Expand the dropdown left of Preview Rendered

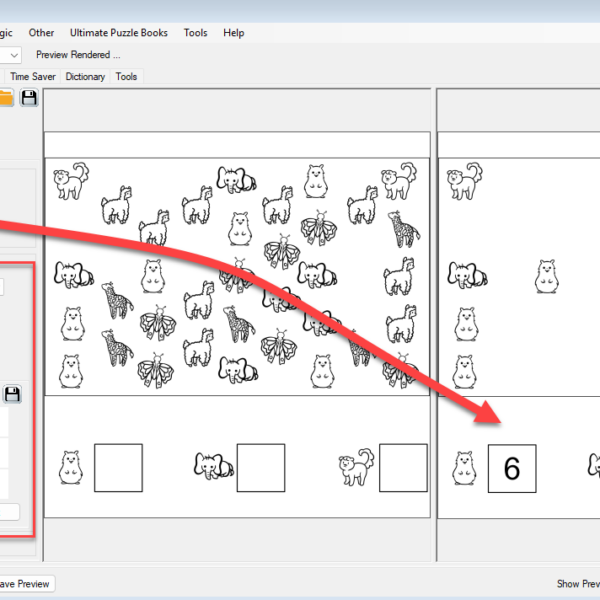click(11, 55)
